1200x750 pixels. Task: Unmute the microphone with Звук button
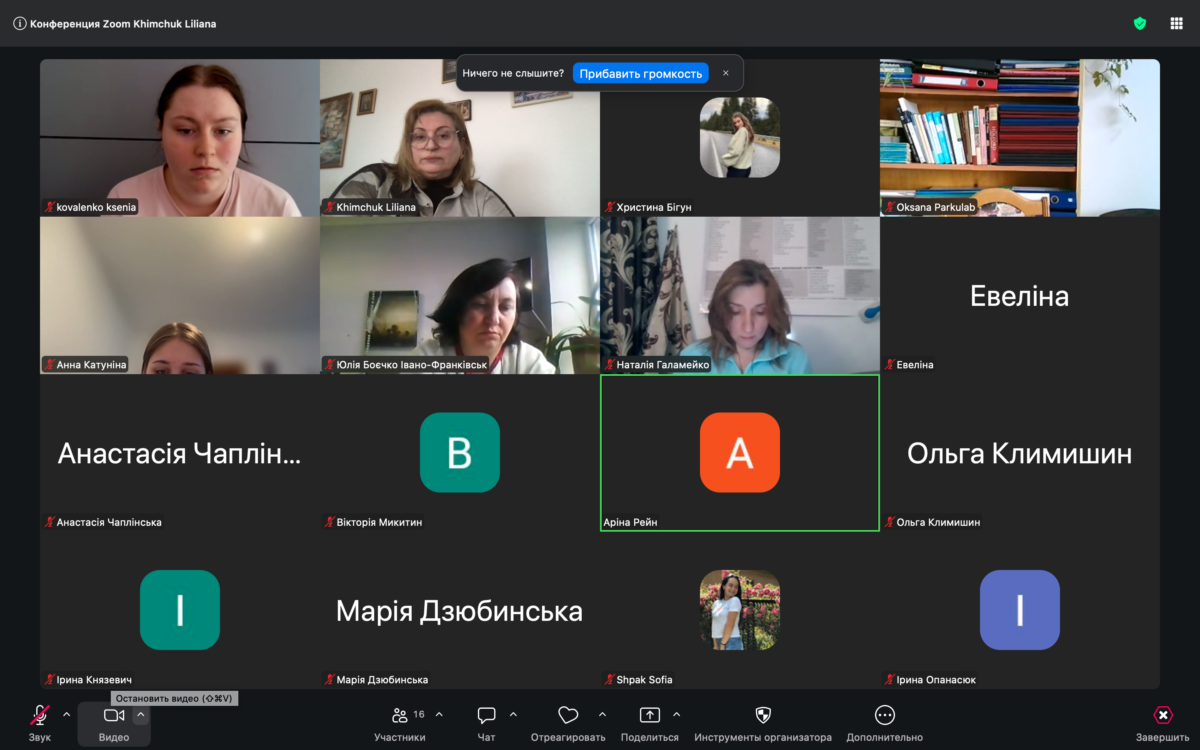tap(39, 723)
